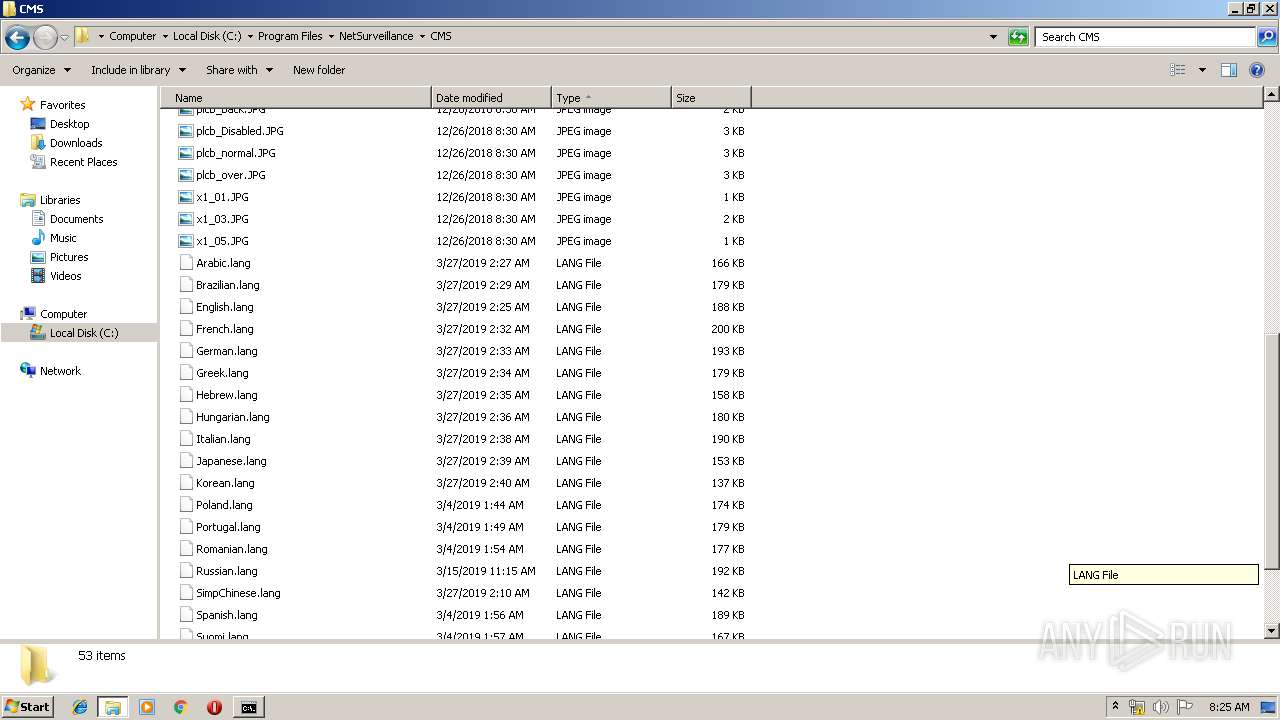Select the French.lang file name
Viewport: 1280px width, 720px height.
tap(225, 329)
